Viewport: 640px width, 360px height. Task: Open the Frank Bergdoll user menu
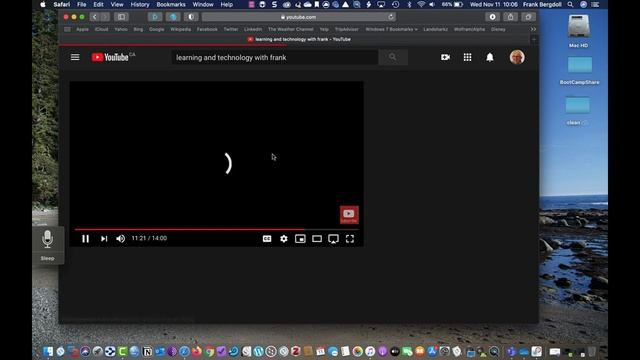[542, 4]
